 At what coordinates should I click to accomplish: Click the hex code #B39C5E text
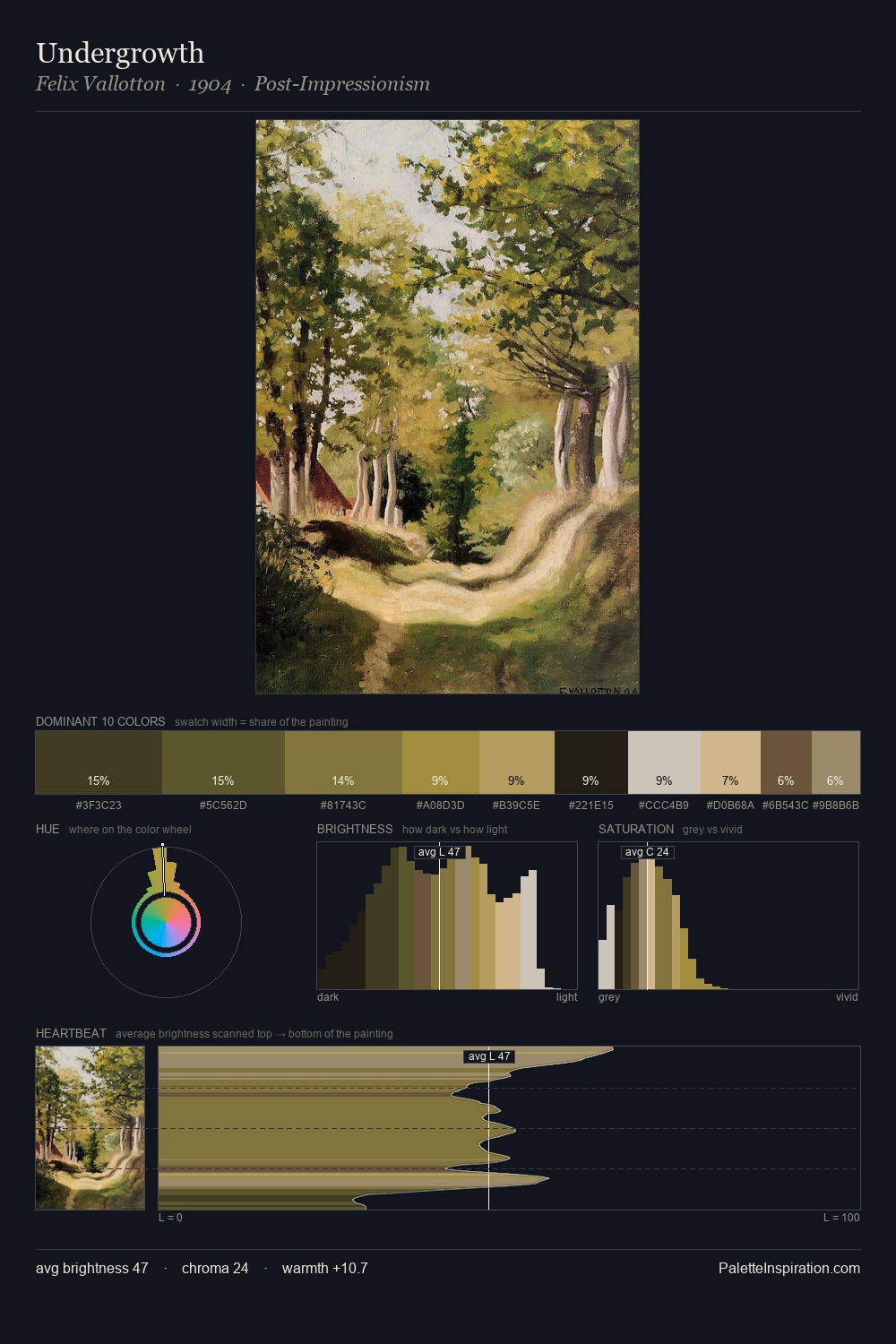(x=517, y=806)
